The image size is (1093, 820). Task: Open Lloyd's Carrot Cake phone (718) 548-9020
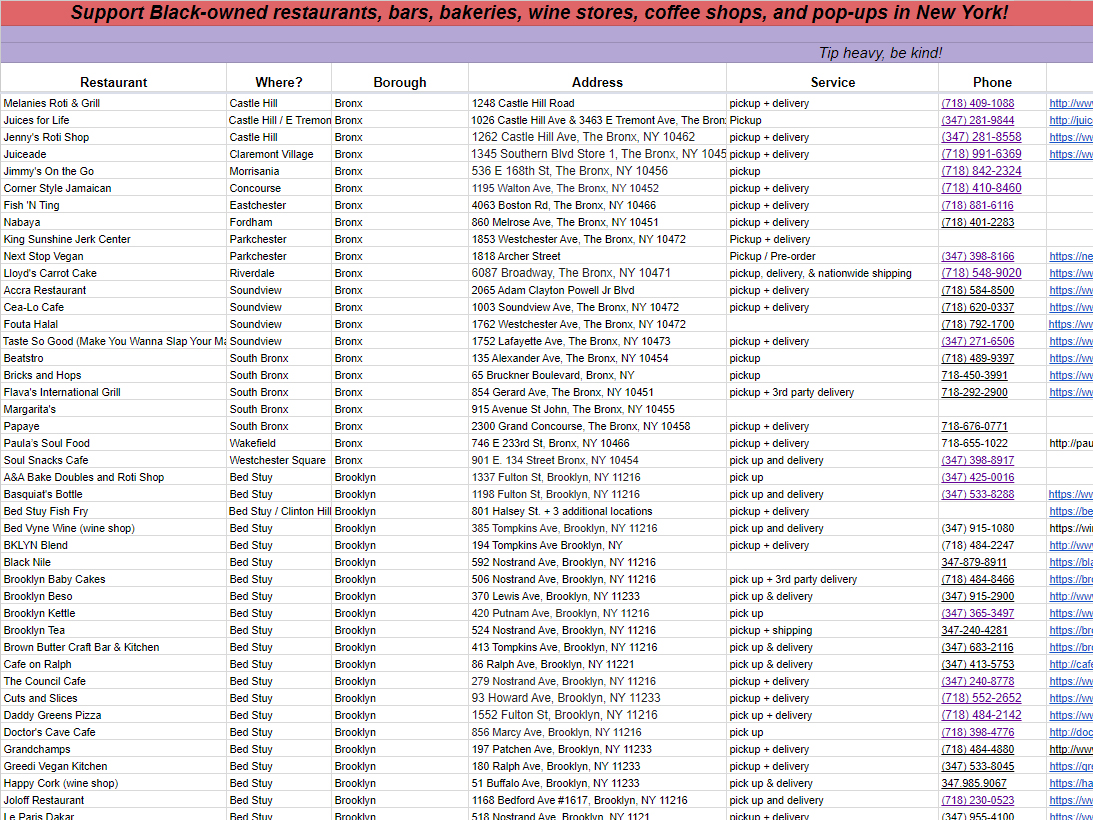(x=981, y=273)
